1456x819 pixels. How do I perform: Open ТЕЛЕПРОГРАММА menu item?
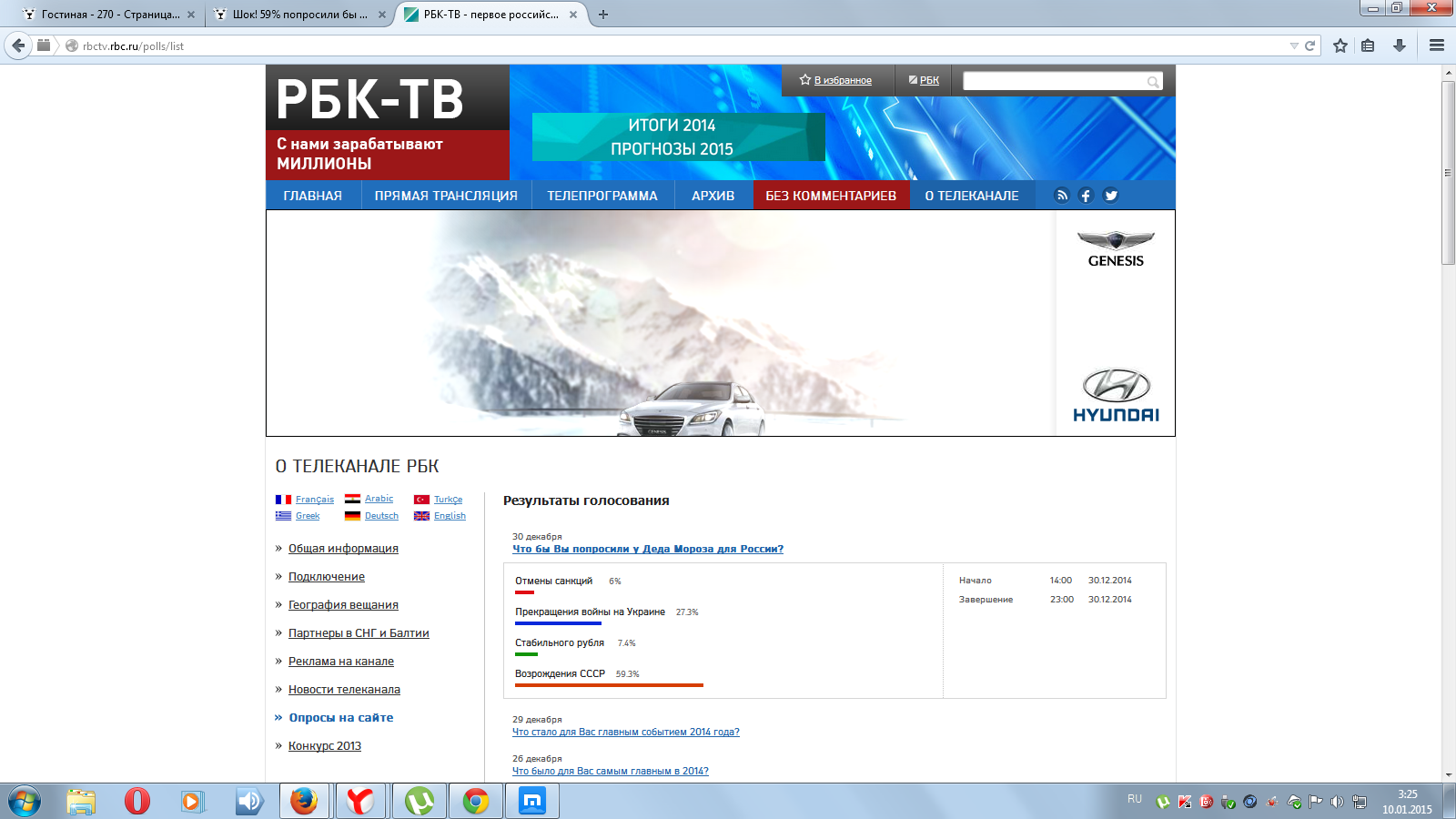pos(602,196)
